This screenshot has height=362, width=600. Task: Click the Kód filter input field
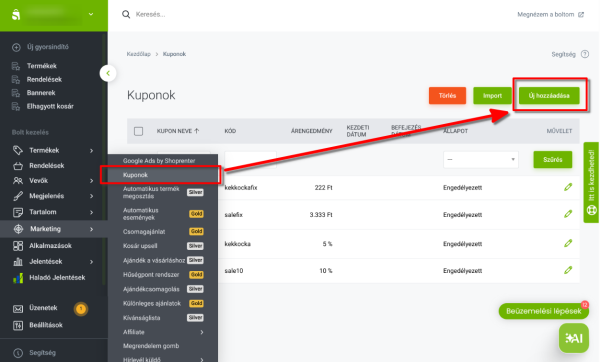click(250, 160)
